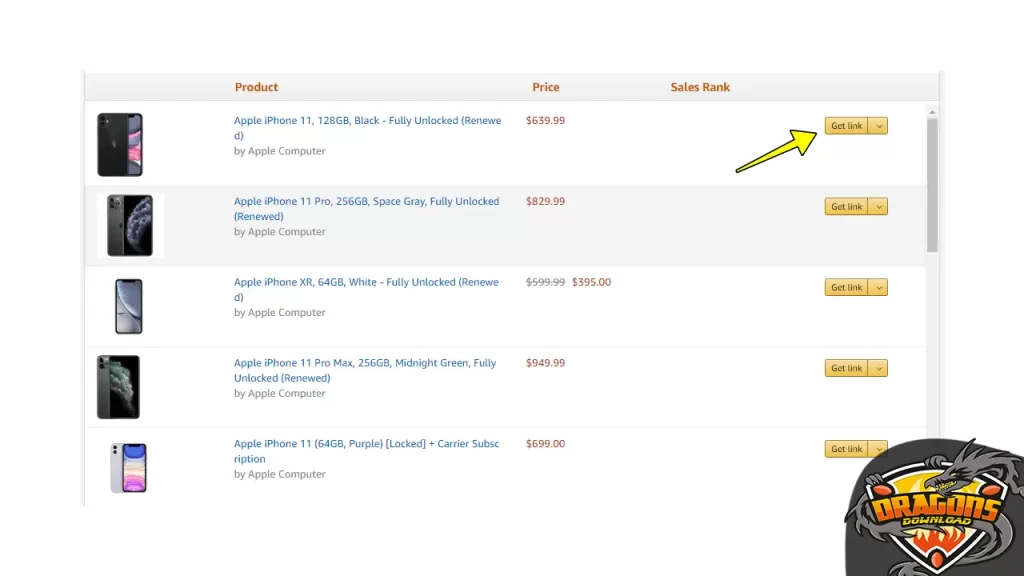Open the iPhone 11 64GB Purple Locked link

point(366,444)
